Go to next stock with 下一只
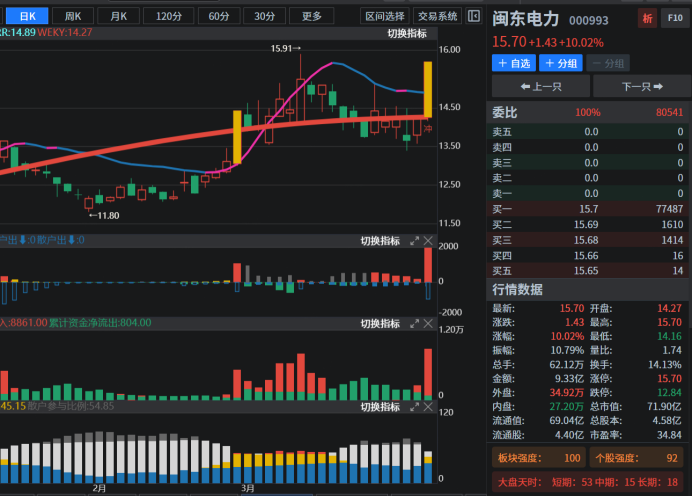 pos(641,87)
